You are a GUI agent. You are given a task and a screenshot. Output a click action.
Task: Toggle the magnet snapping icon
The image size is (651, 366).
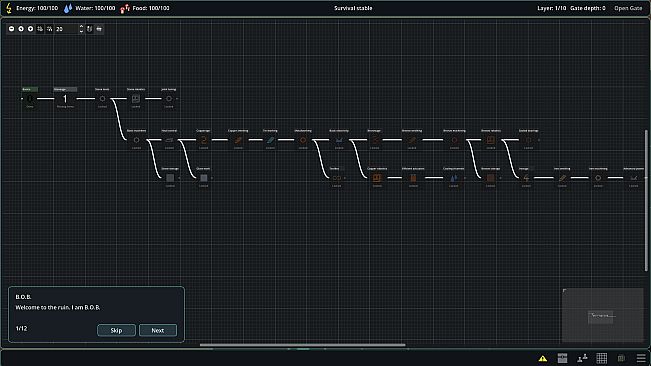(89, 29)
